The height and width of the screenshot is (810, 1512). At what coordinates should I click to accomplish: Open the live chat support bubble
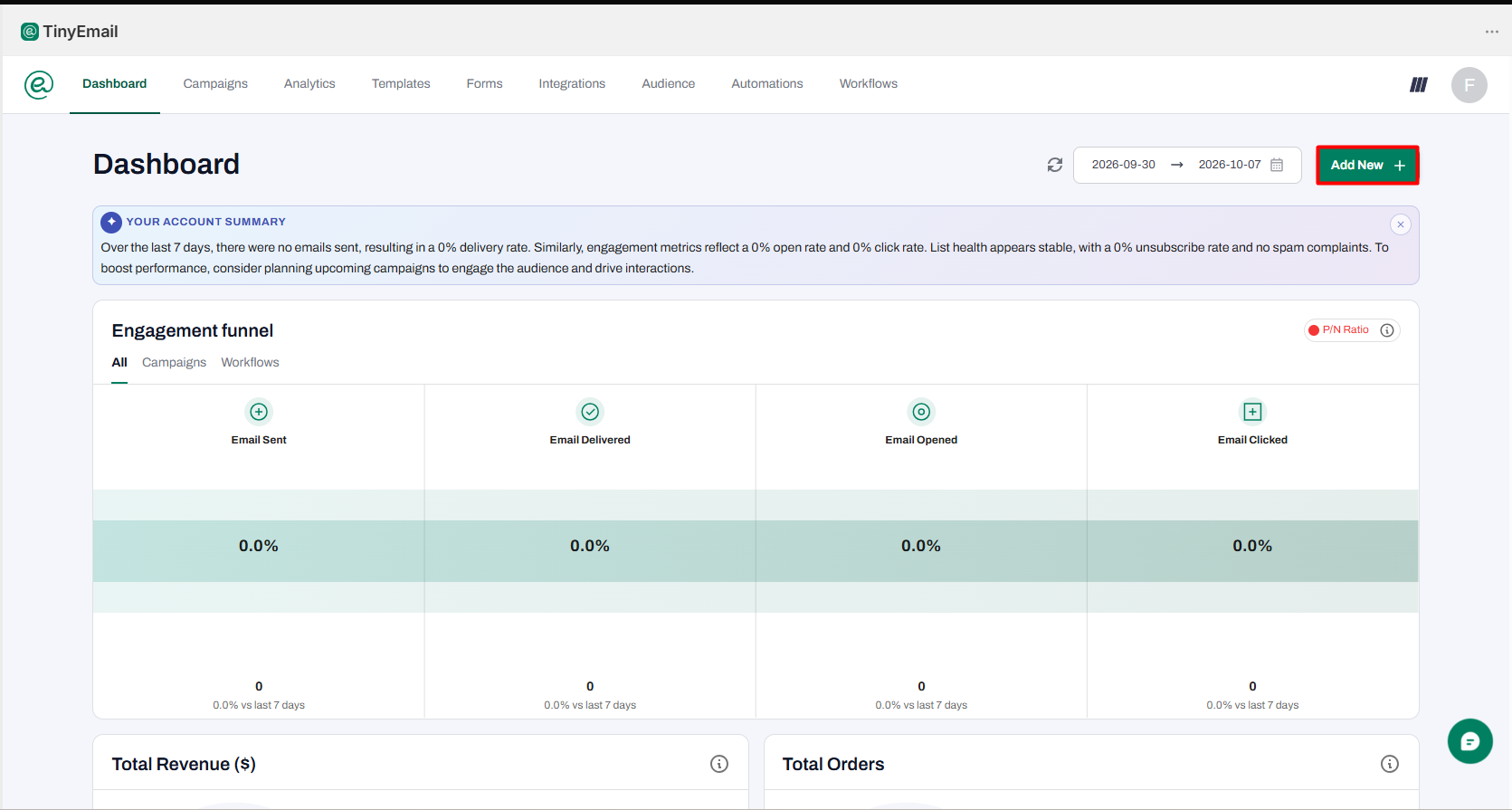click(1470, 741)
